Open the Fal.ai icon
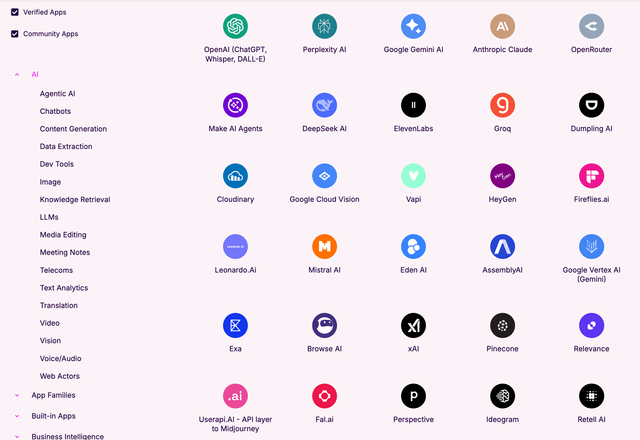640x440 pixels. (x=324, y=396)
